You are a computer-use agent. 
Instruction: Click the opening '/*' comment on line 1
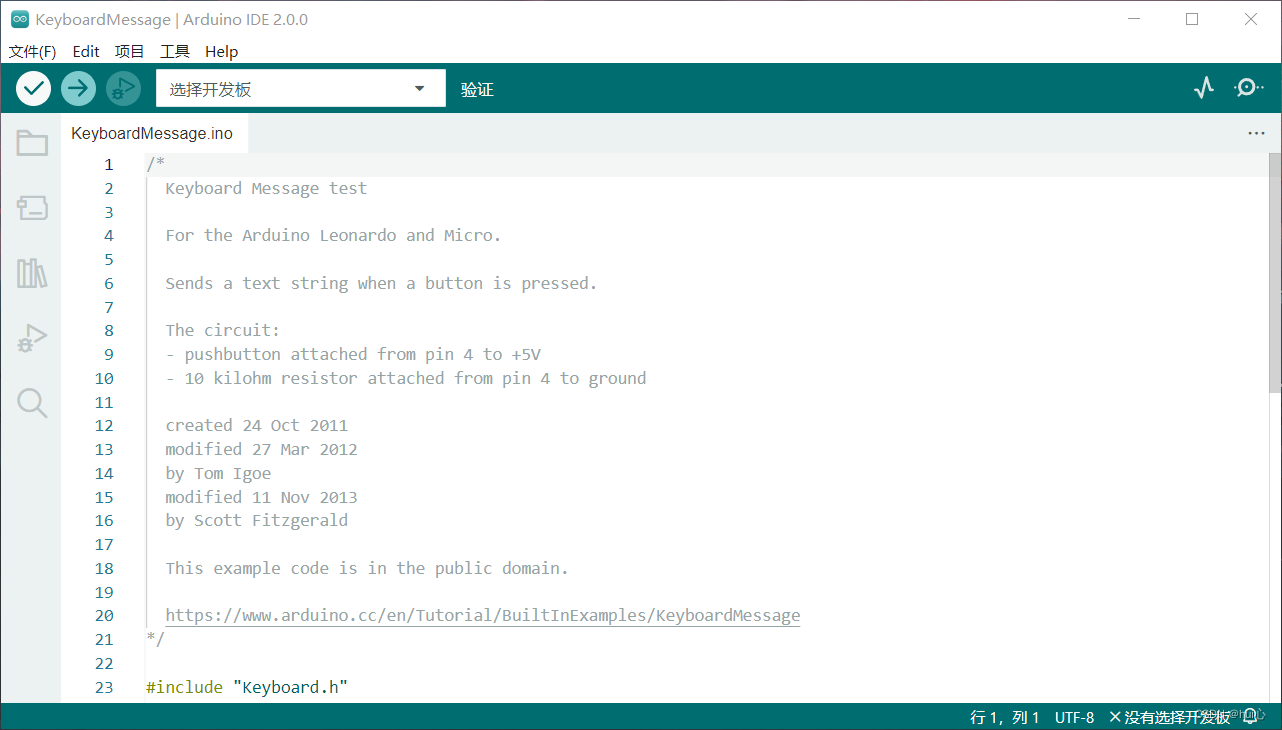point(155,165)
